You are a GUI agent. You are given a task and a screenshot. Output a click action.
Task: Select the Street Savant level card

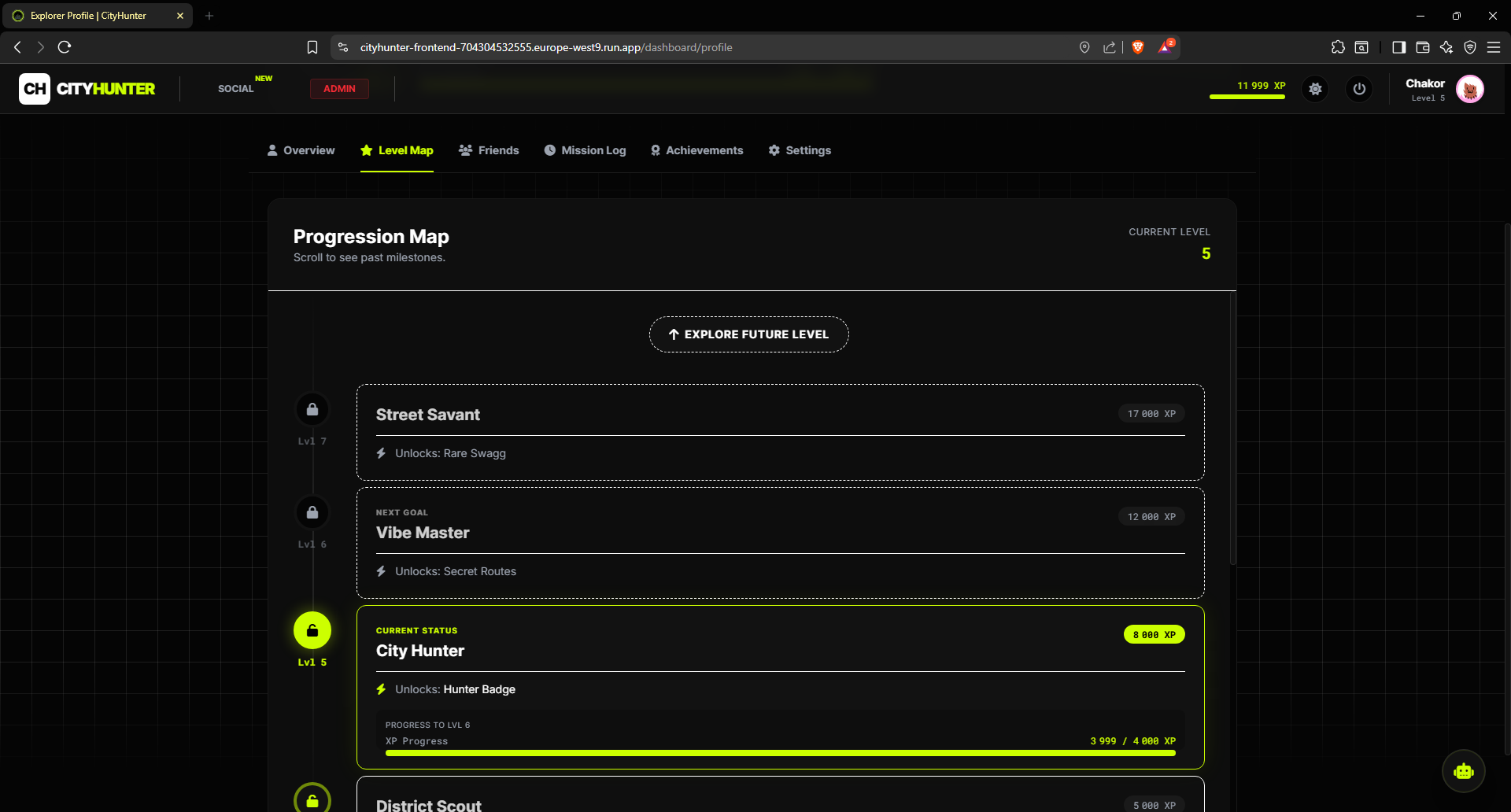[x=781, y=433]
